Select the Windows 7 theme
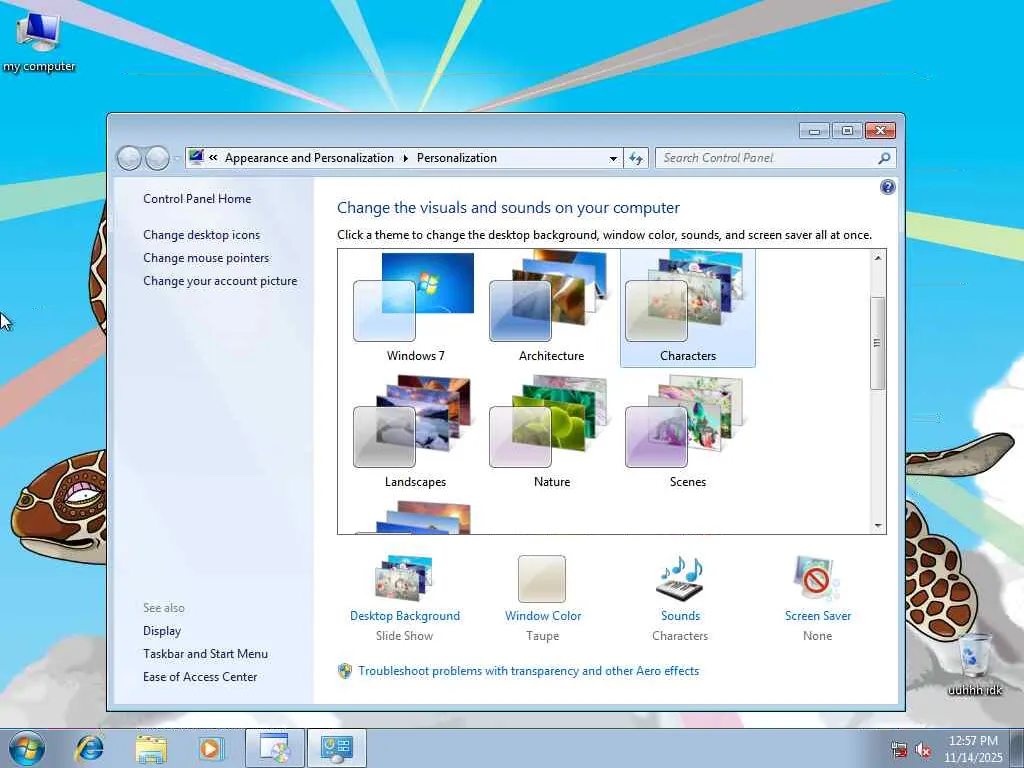The width and height of the screenshot is (1024, 768). coord(415,307)
